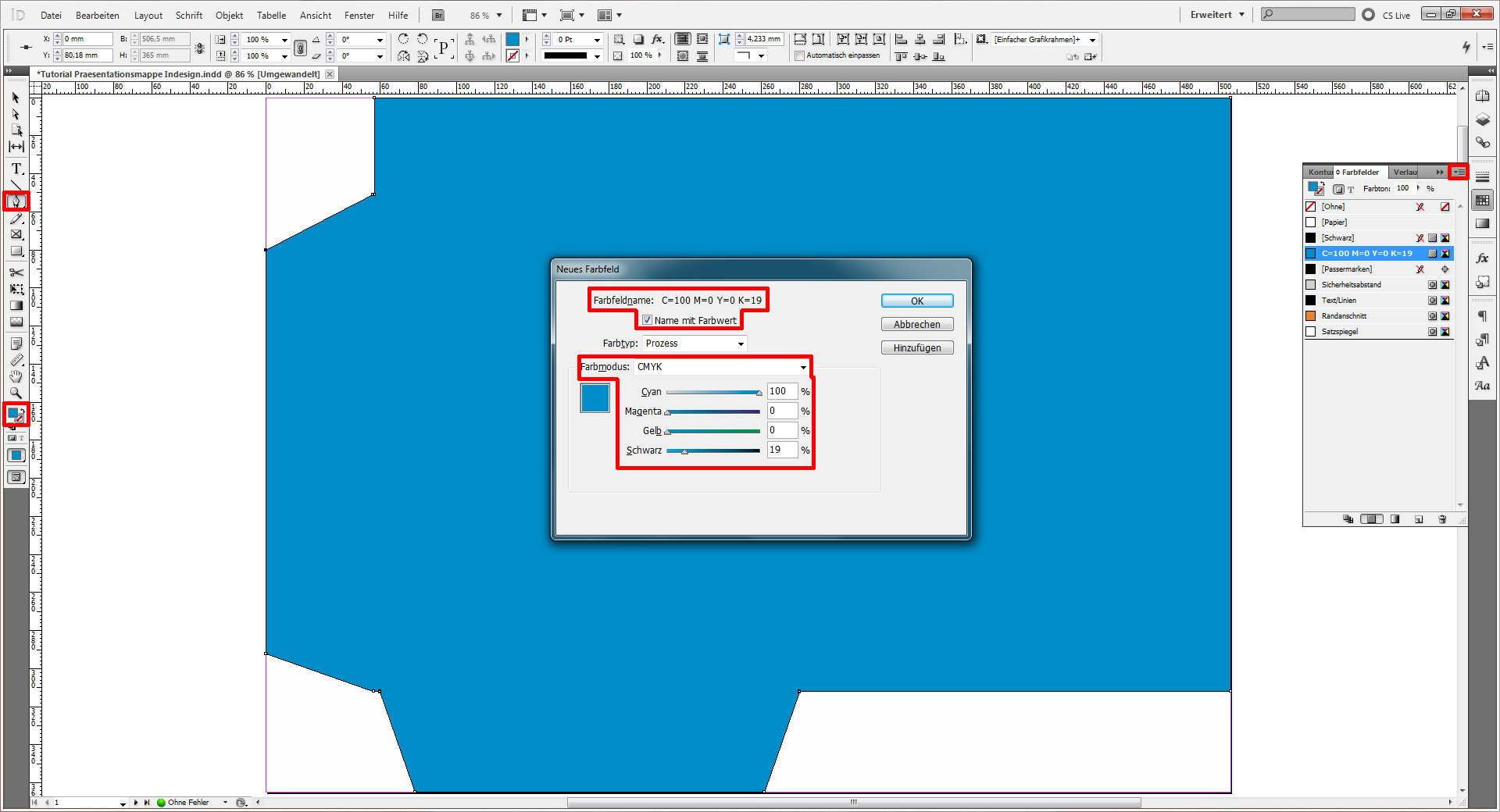Create new swatch with panel's new-swatch icon

[1419, 519]
